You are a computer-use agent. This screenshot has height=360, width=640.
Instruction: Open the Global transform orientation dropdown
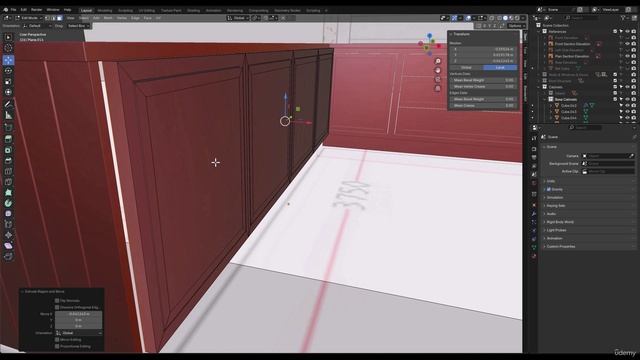(x=238, y=18)
